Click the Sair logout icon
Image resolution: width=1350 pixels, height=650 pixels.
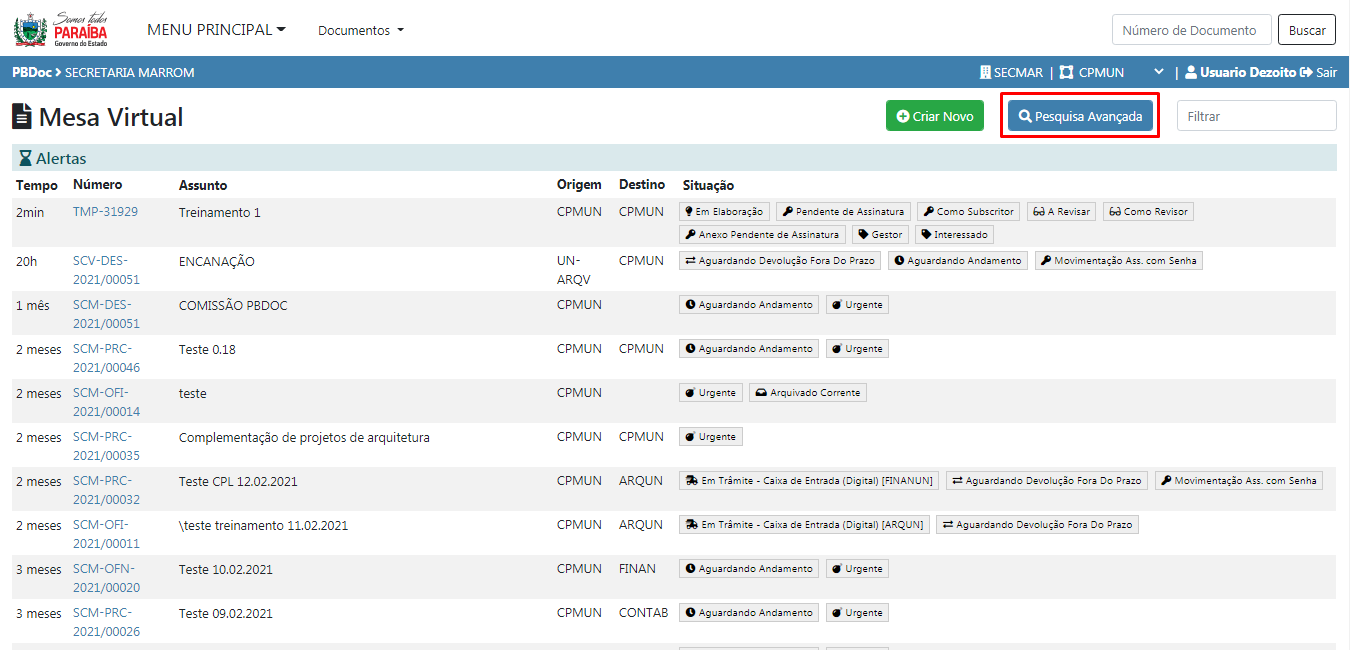click(x=1305, y=73)
